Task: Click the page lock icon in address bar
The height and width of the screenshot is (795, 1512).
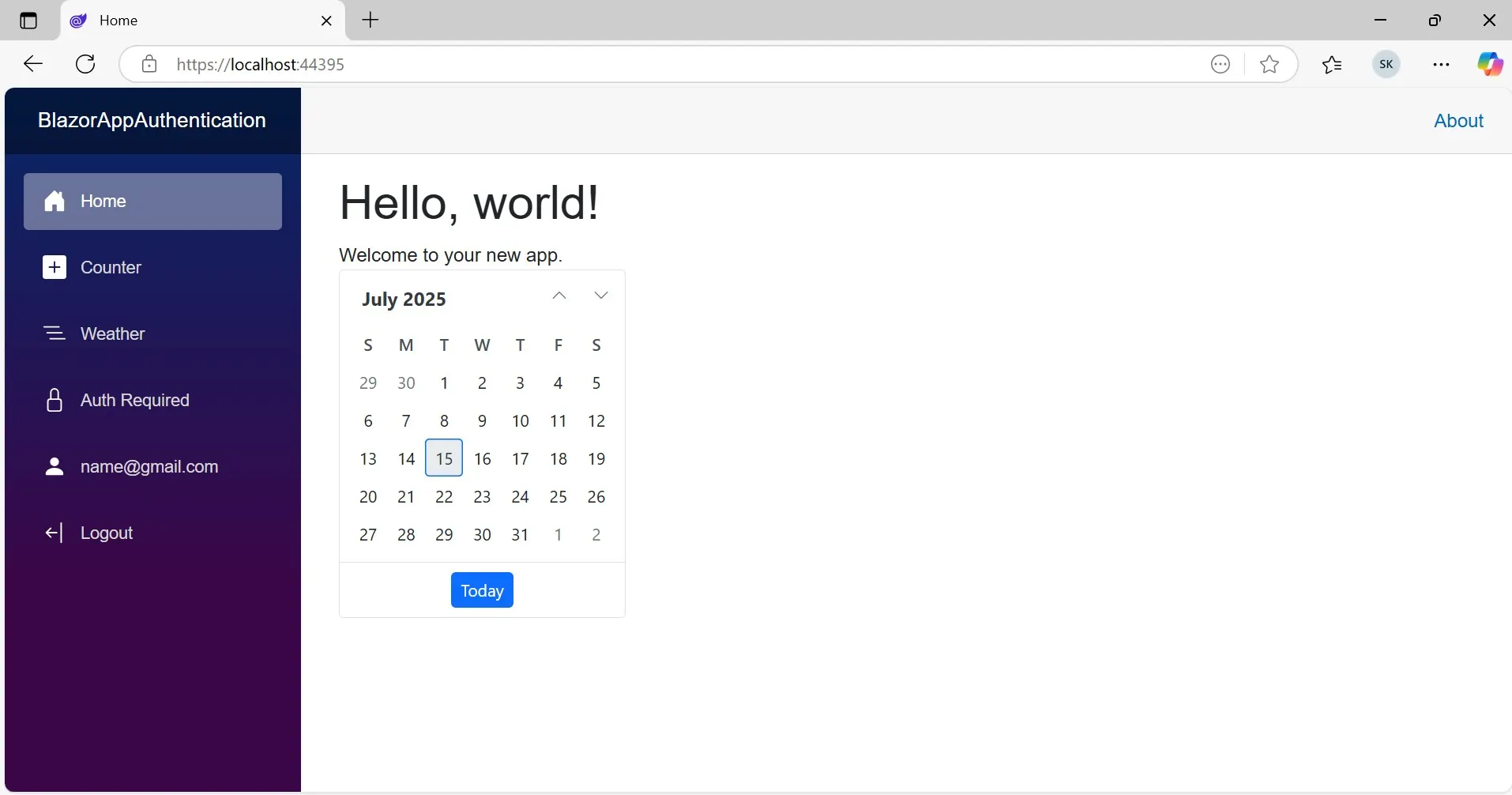Action: [148, 64]
